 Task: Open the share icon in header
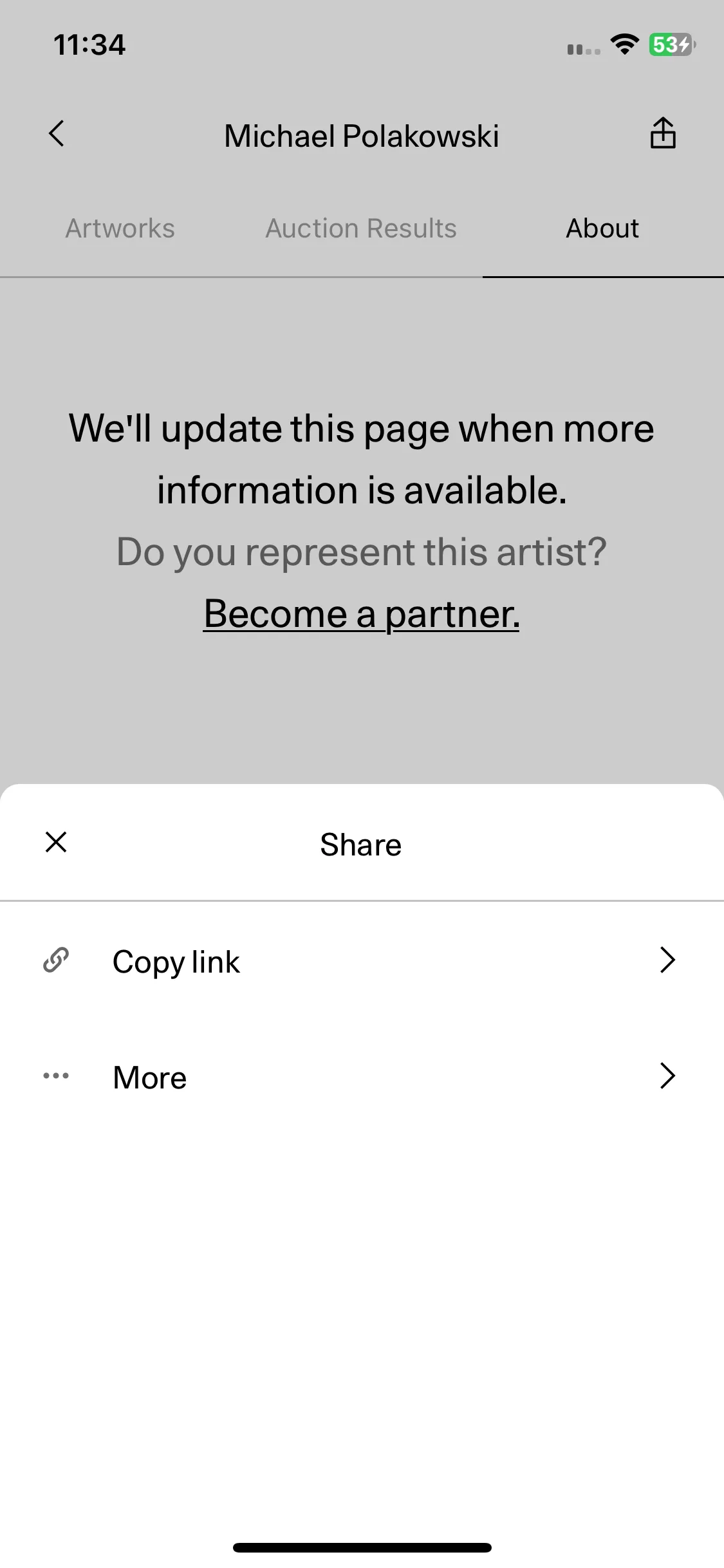663,133
